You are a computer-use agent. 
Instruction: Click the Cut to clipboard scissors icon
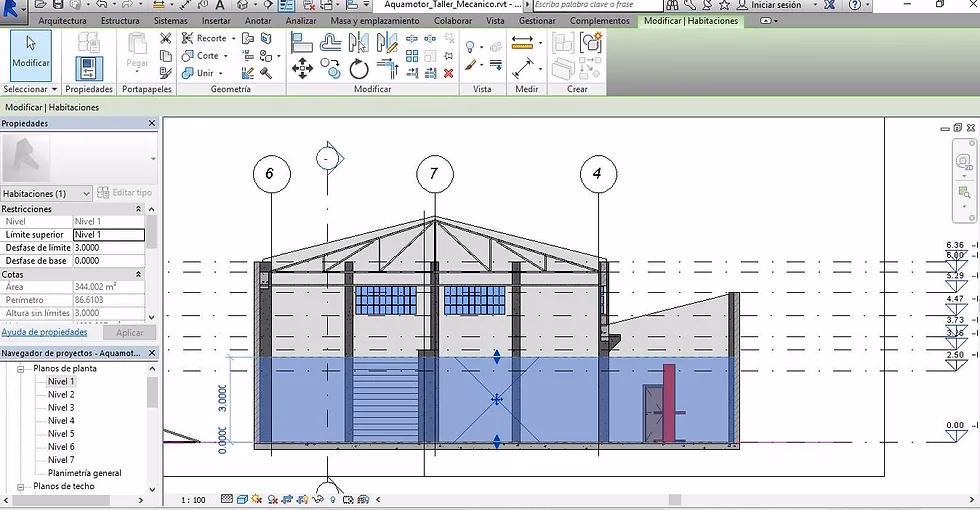click(x=166, y=39)
